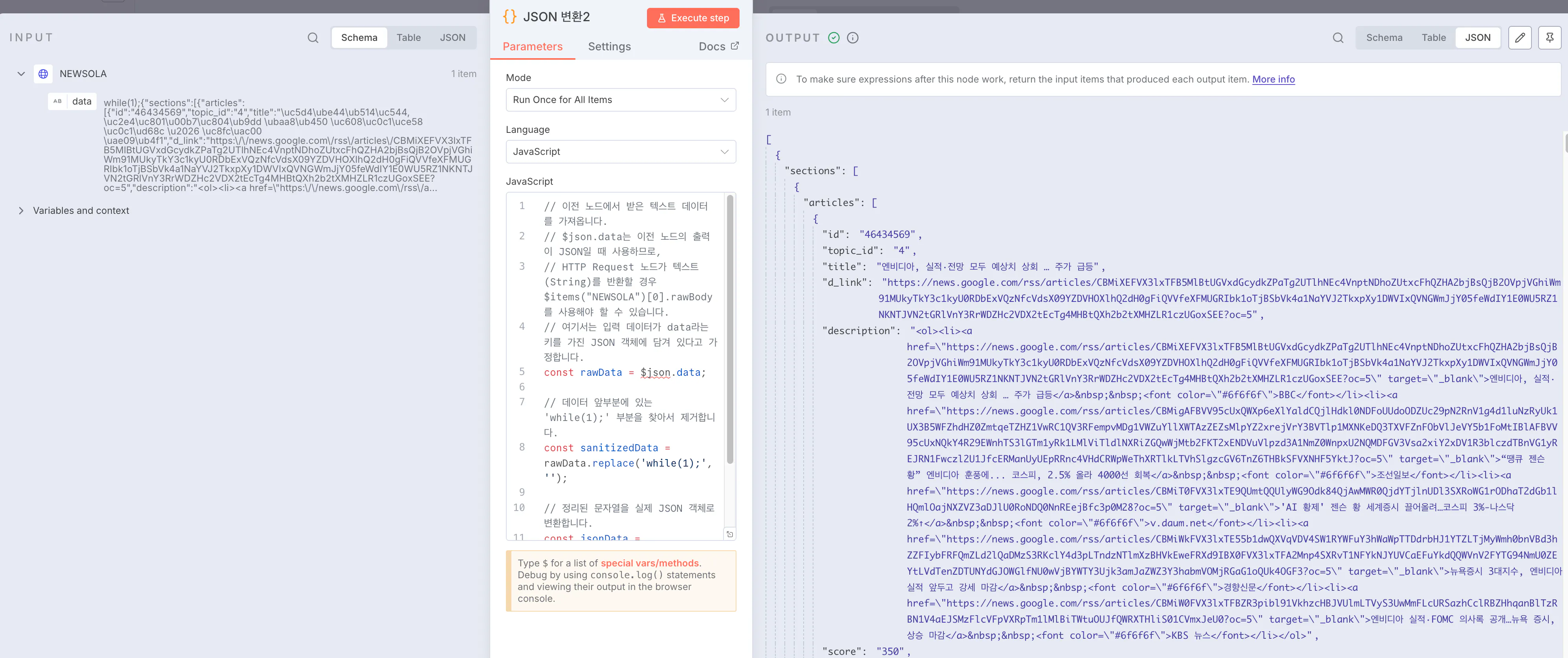Viewport: 1568px width, 658px height.
Task: Click the code editor expand corner icon
Action: click(x=729, y=534)
